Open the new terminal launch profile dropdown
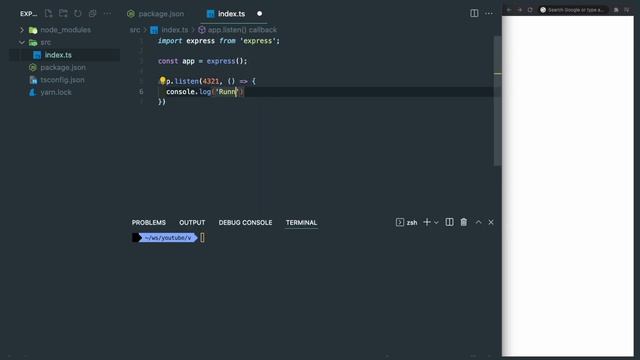 [x=436, y=222]
